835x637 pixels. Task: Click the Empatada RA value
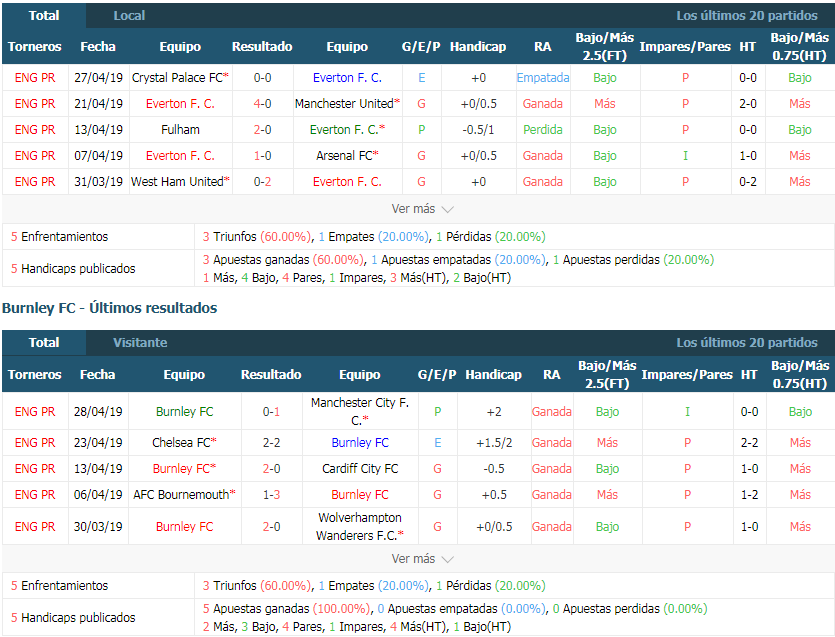(543, 78)
